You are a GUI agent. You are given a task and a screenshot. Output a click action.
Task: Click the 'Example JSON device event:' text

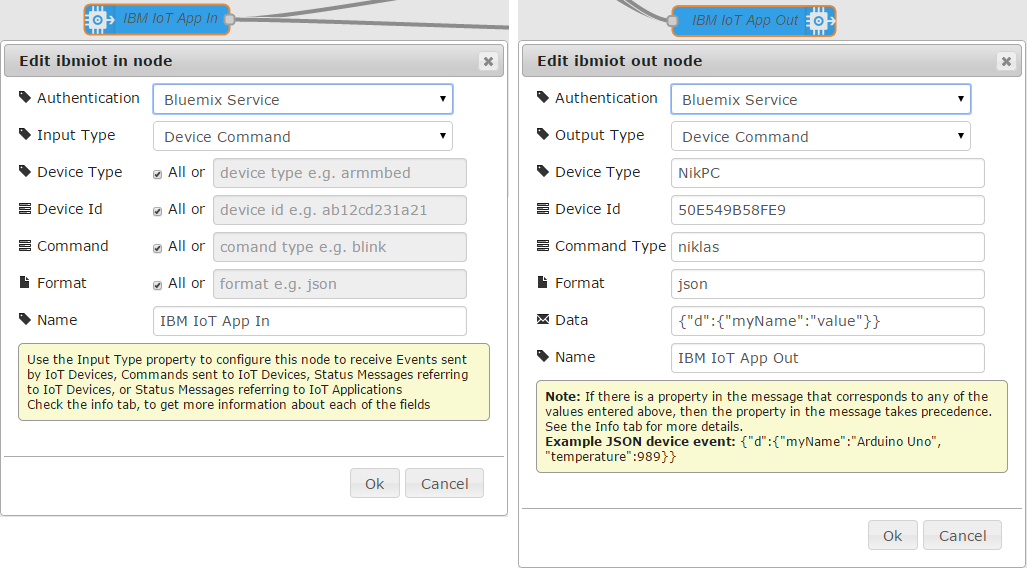pyautogui.click(x=640, y=441)
